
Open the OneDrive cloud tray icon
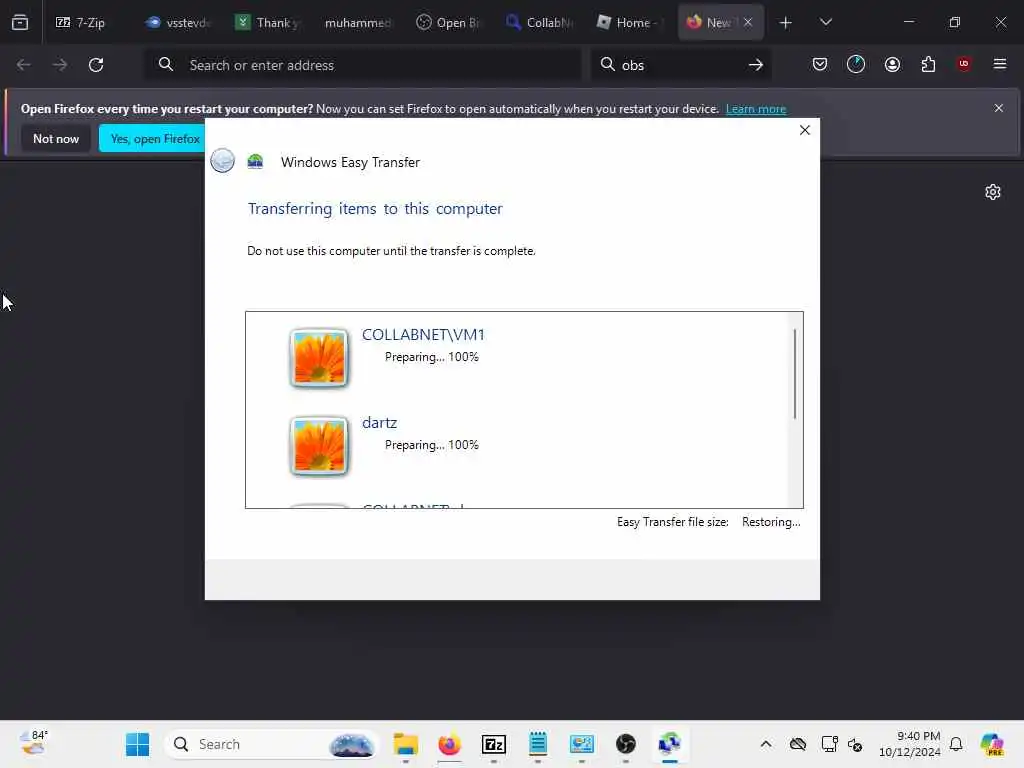(797, 744)
